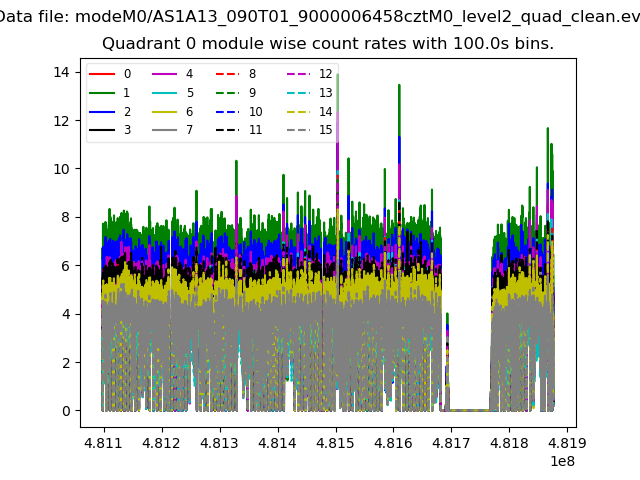Click legend label '13'
The width and height of the screenshot is (640, 480).
tap(326, 93)
